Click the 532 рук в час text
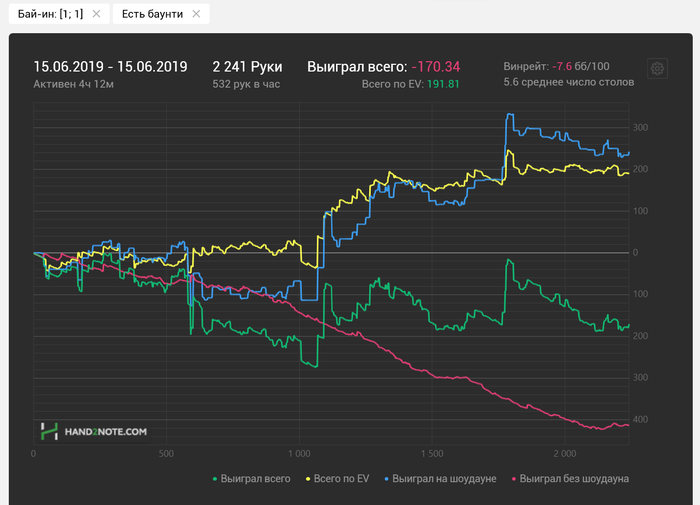The width and height of the screenshot is (700, 505). (246, 84)
